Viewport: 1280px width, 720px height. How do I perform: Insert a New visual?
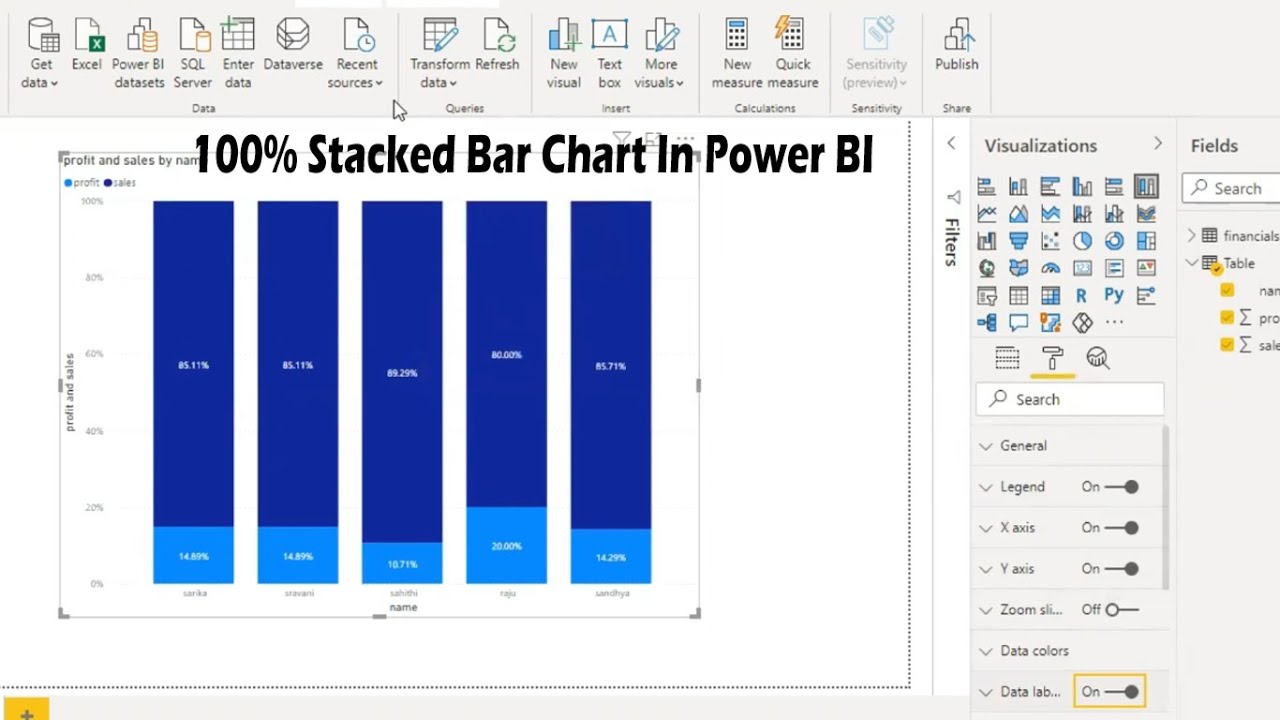(564, 54)
